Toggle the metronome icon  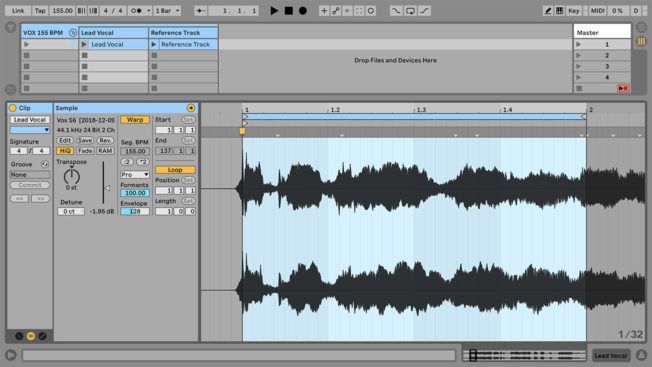pyautogui.click(x=136, y=11)
